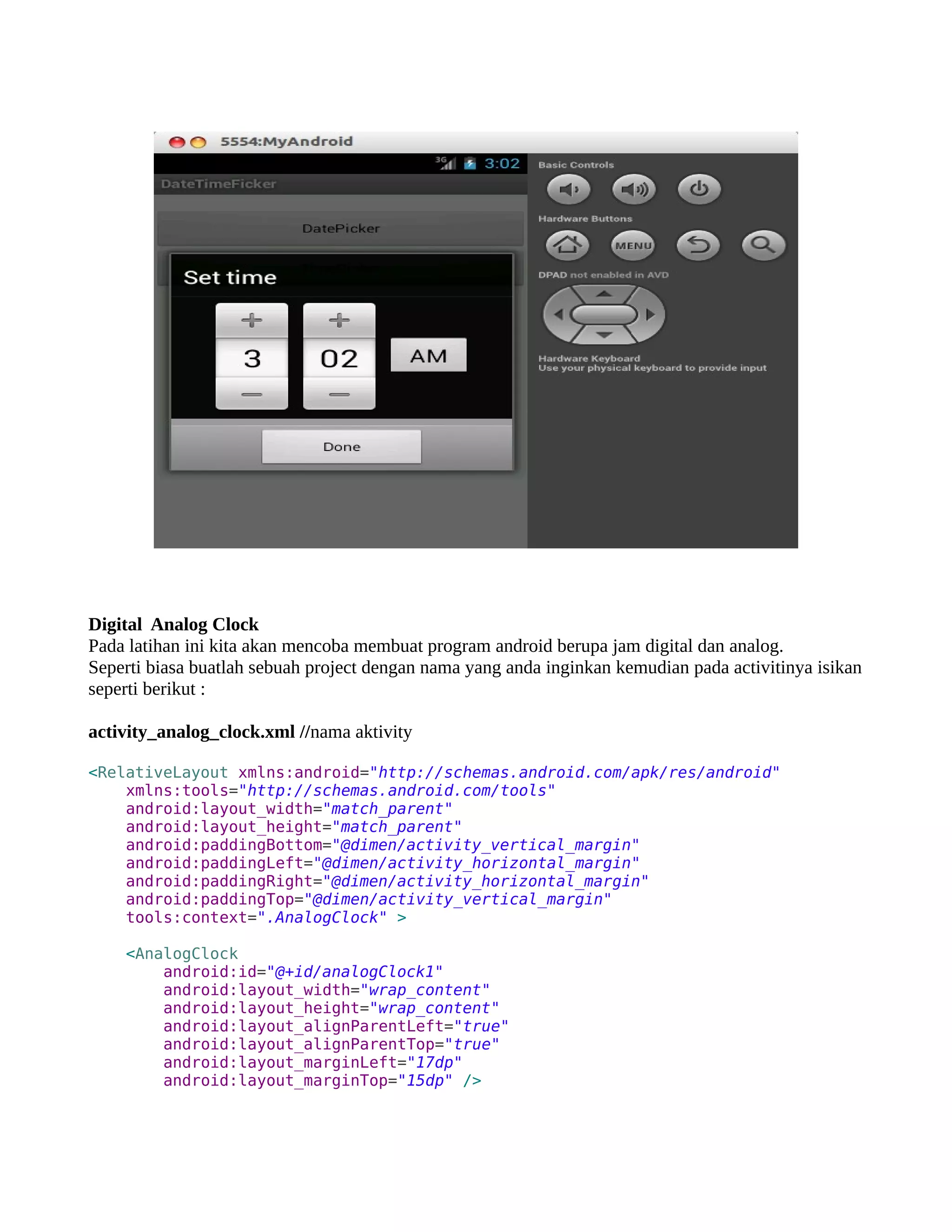Select the hour field showing 3
This screenshot has height=1232, width=952.
point(251,358)
